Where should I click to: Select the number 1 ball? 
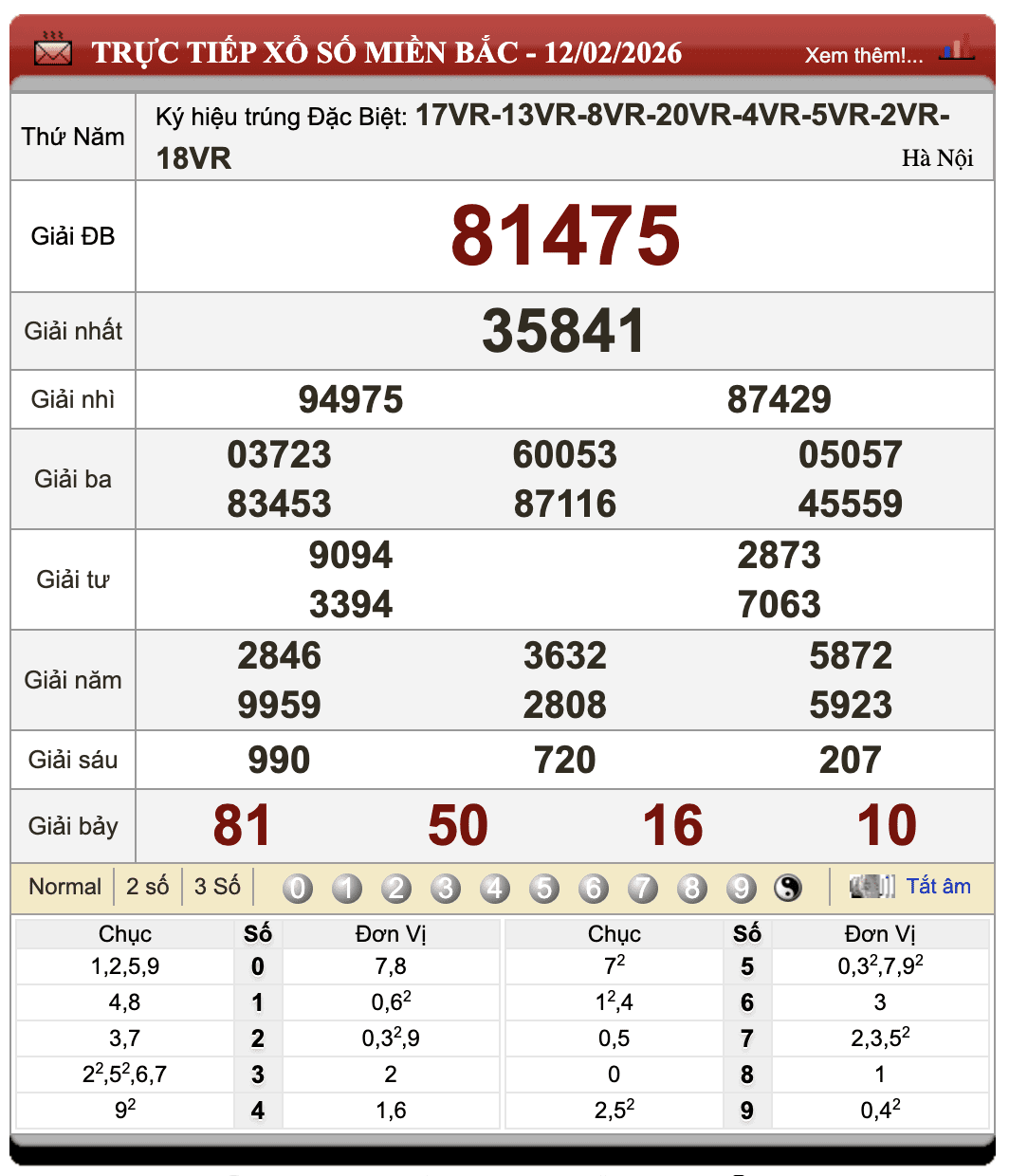[347, 888]
